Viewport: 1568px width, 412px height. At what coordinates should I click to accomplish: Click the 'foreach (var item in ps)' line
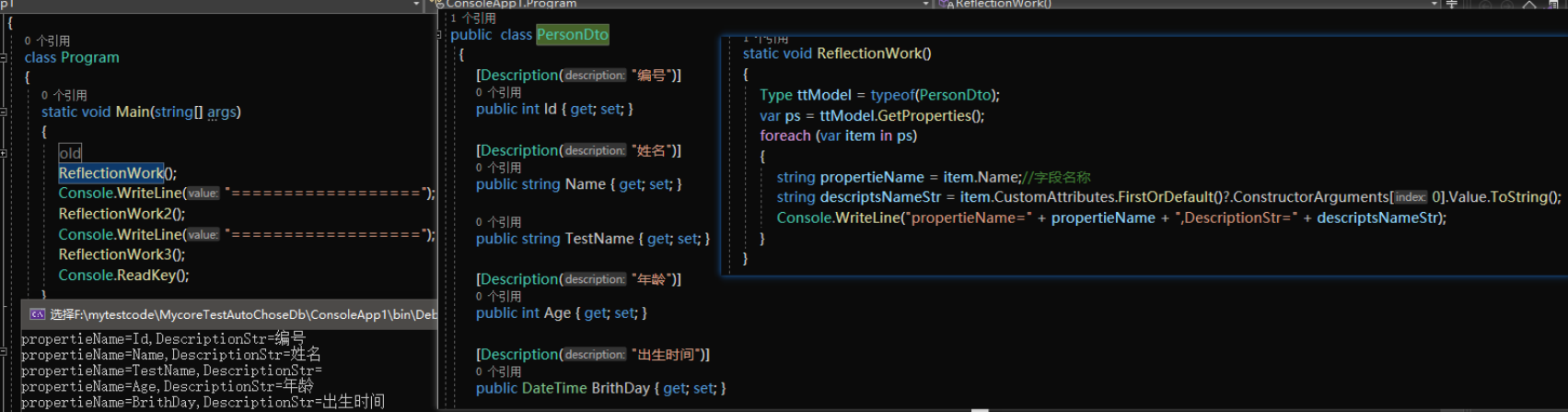pos(839,136)
